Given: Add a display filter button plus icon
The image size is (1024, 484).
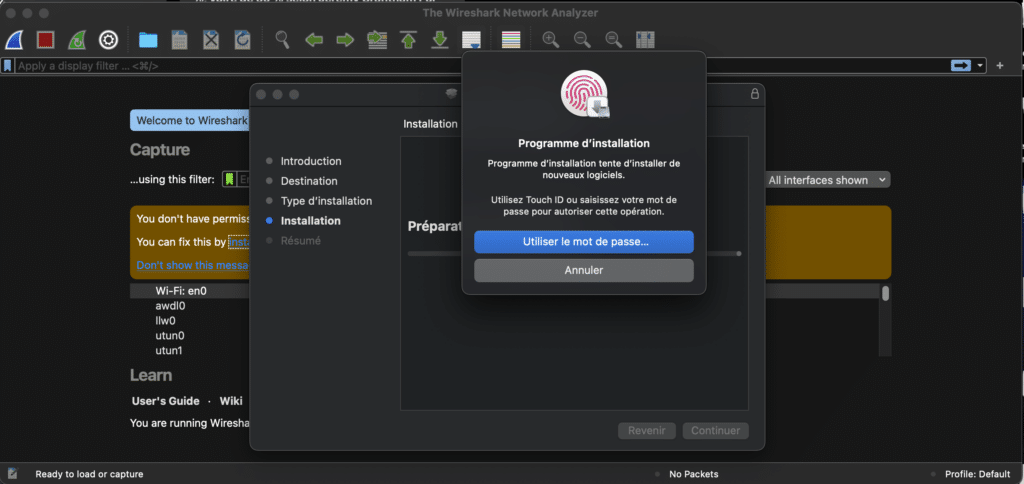Looking at the screenshot, I should pos(1000,65).
